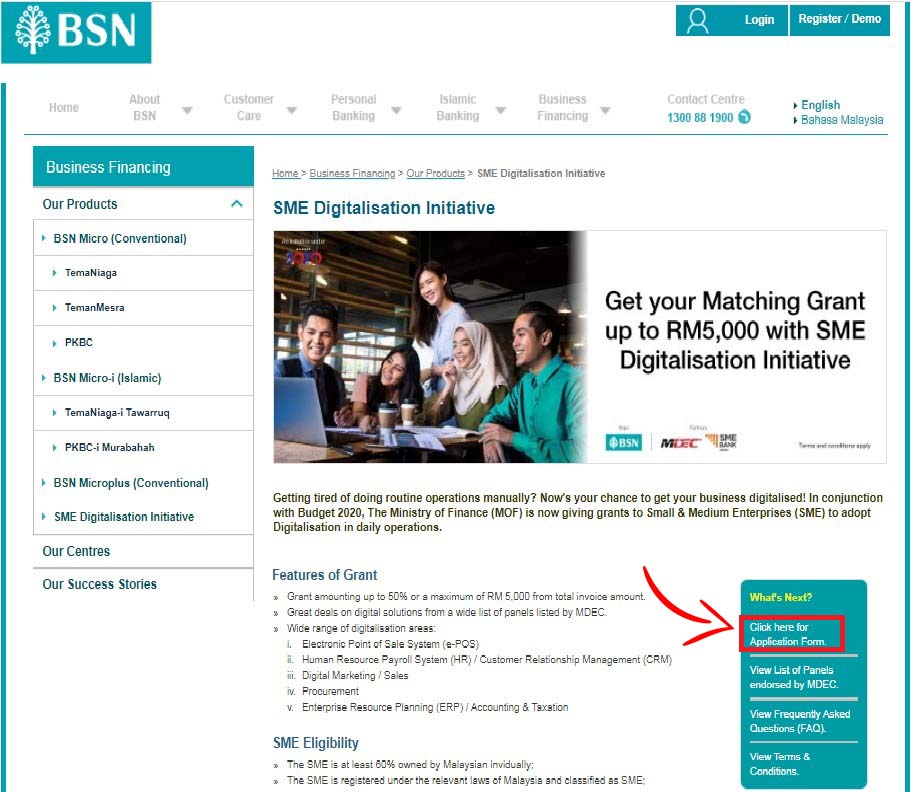Open the About BSN menu item

tap(144, 107)
